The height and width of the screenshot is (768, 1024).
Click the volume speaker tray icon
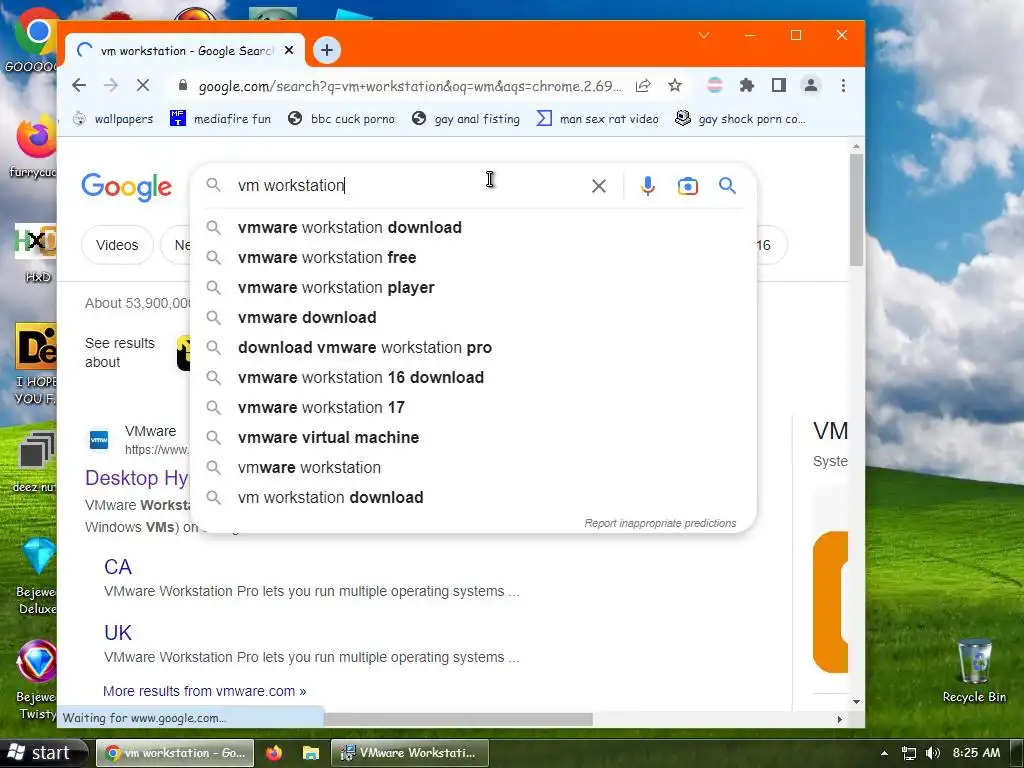(933, 753)
